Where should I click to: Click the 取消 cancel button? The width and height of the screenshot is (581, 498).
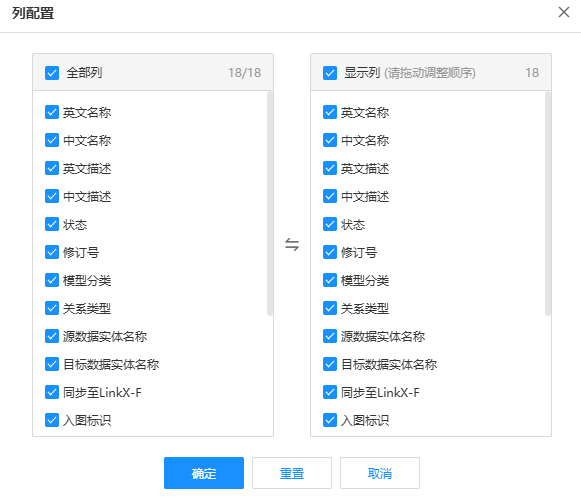tap(380, 473)
